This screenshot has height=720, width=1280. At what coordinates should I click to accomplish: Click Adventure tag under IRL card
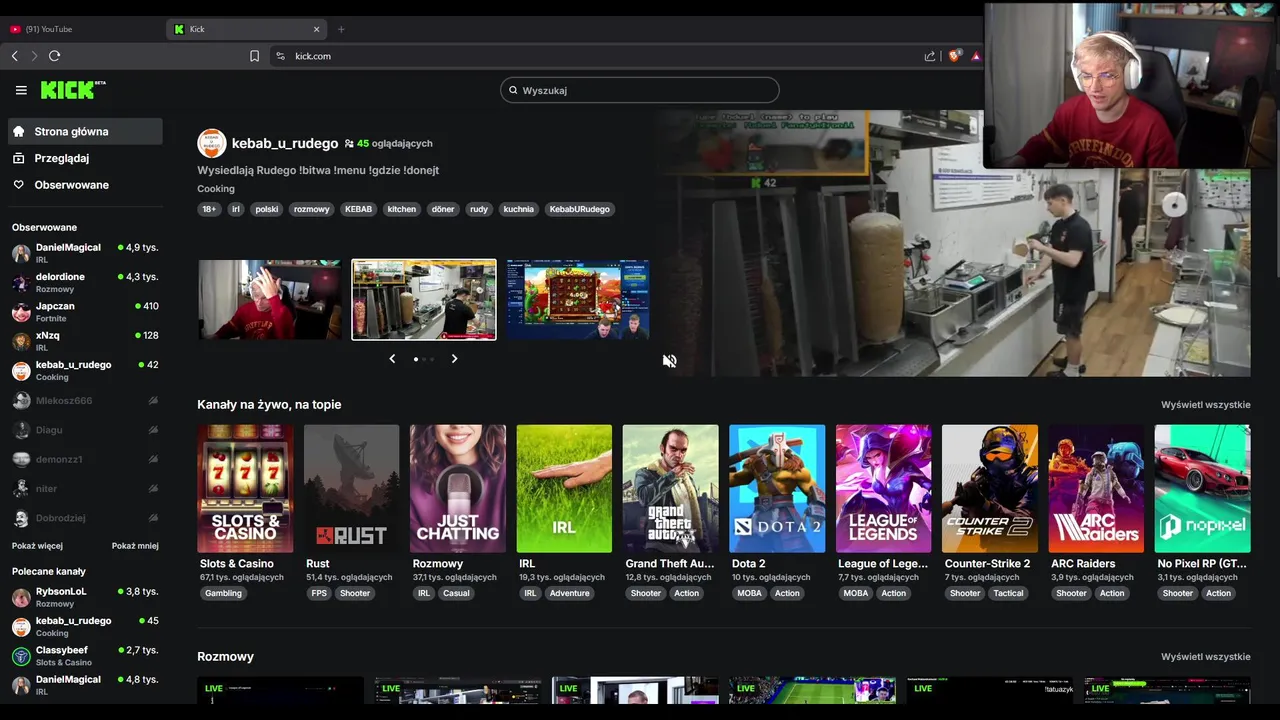[570, 593]
